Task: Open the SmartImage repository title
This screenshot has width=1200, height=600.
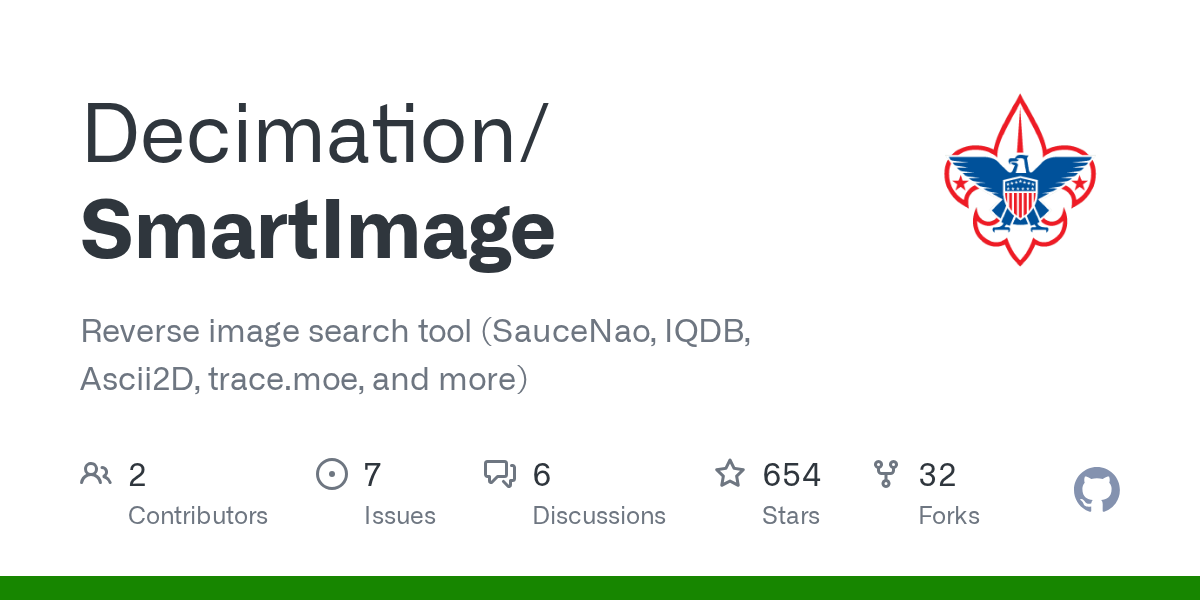Action: point(317,229)
